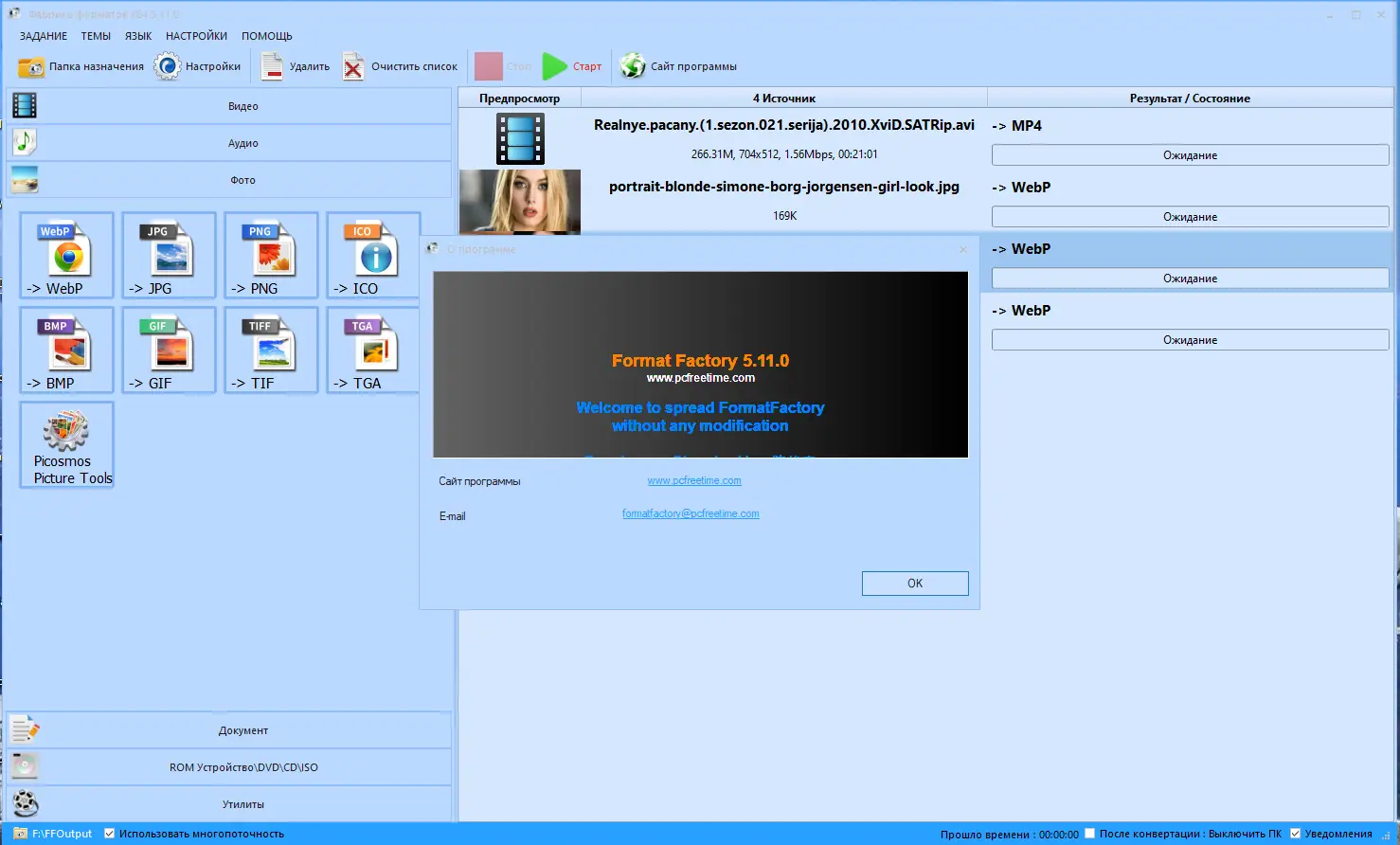Open the ICO converter icon
Viewport: 1400px width, 845px height.
click(373, 255)
